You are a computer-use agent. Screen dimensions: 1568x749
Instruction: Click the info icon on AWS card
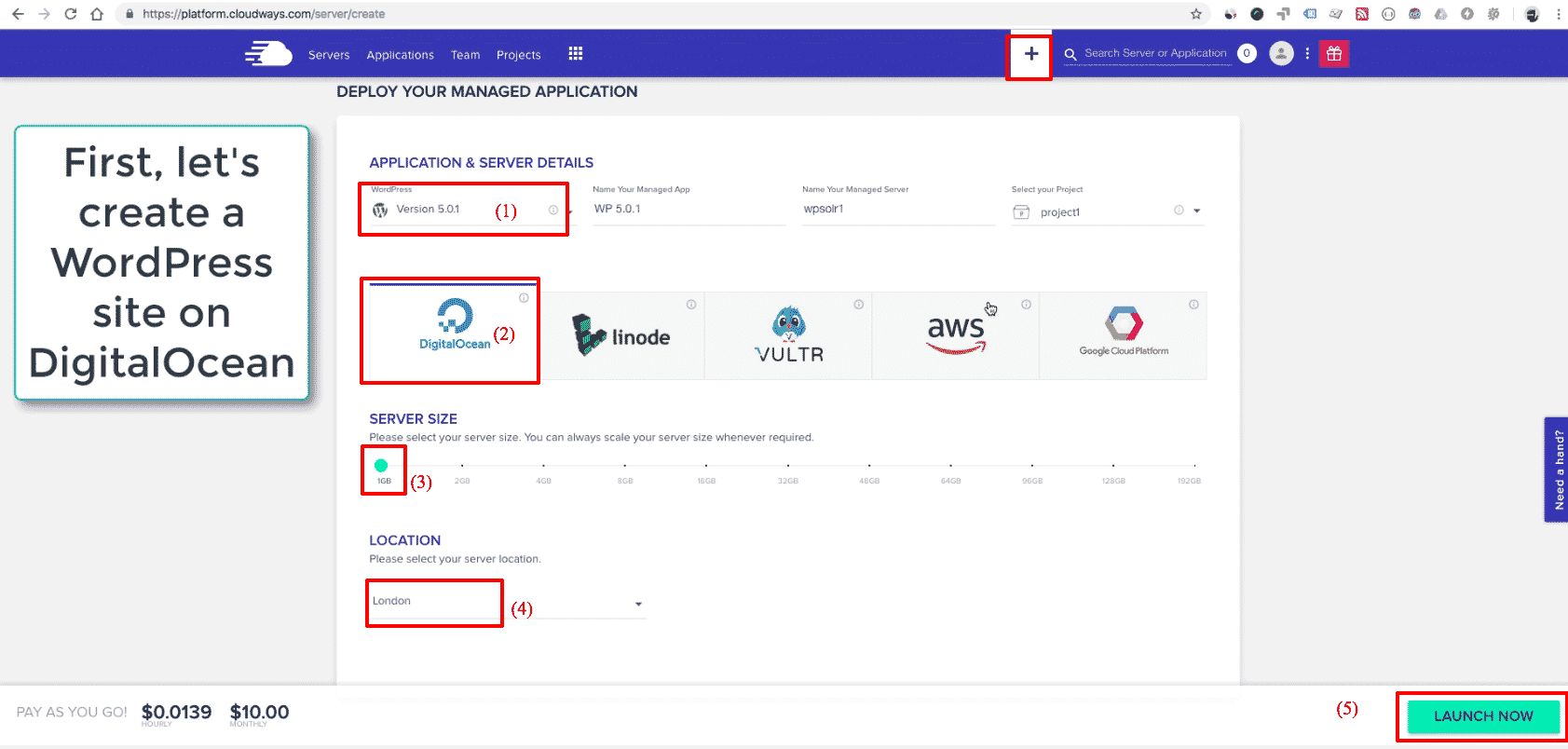click(1026, 305)
